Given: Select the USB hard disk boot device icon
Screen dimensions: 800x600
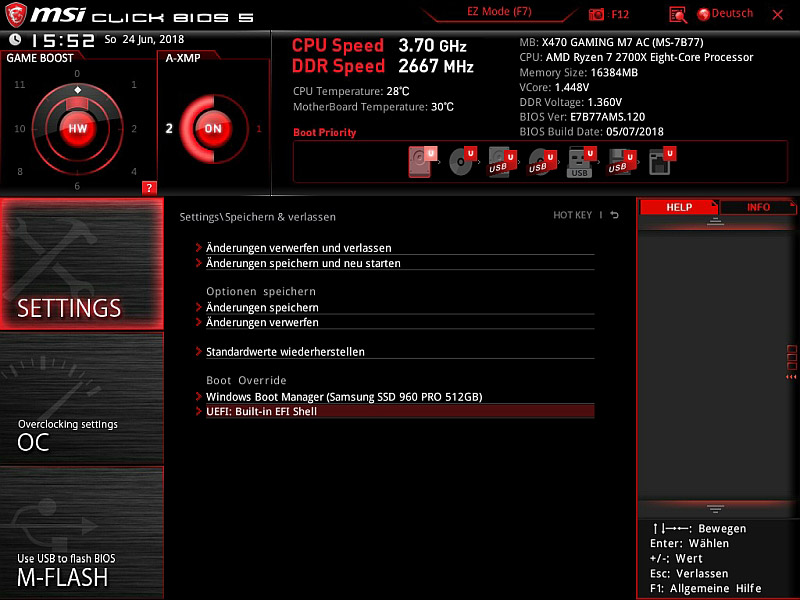Looking at the screenshot, I should (x=502, y=163).
